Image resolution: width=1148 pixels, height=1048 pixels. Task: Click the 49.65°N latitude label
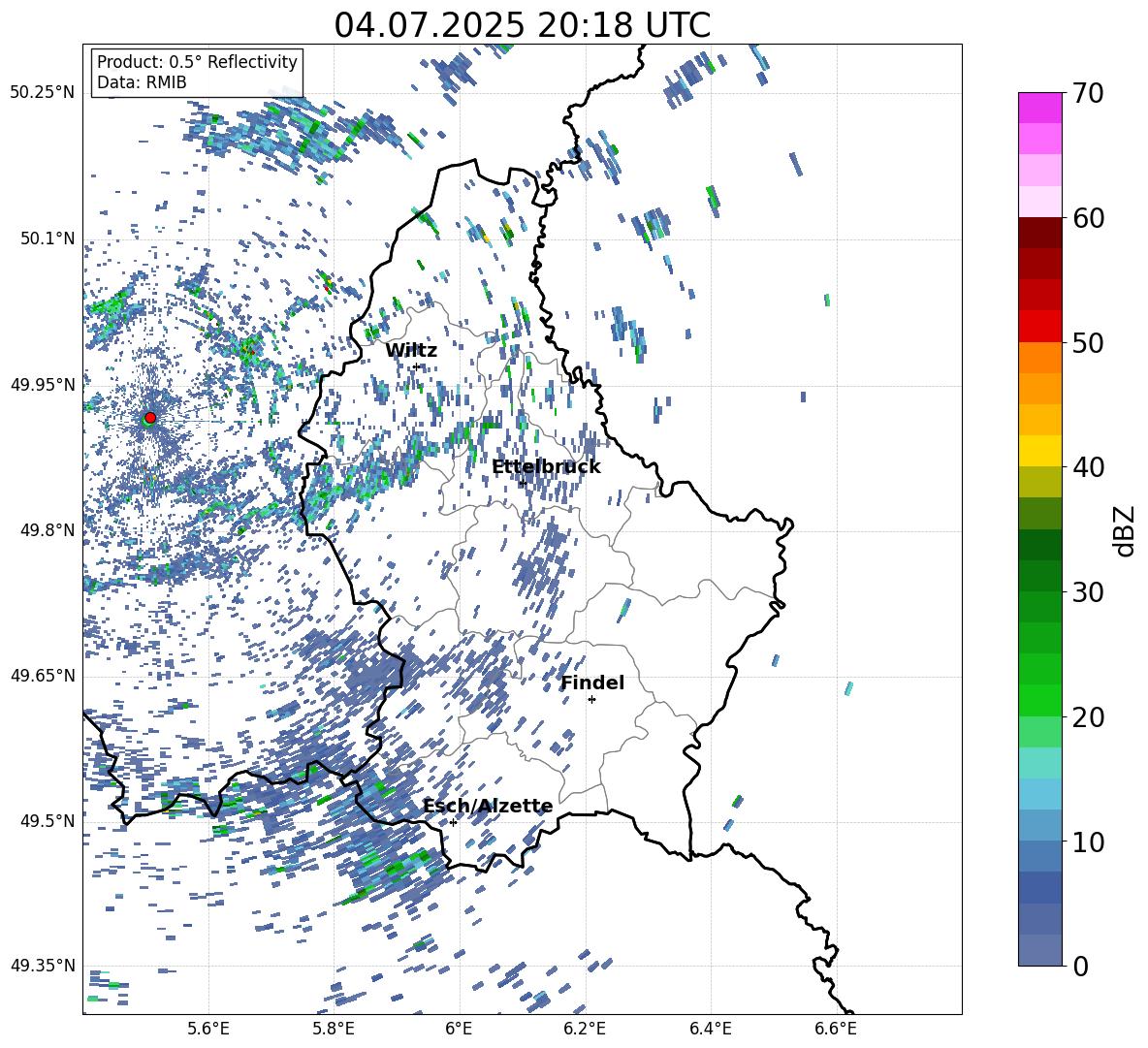coord(43,675)
